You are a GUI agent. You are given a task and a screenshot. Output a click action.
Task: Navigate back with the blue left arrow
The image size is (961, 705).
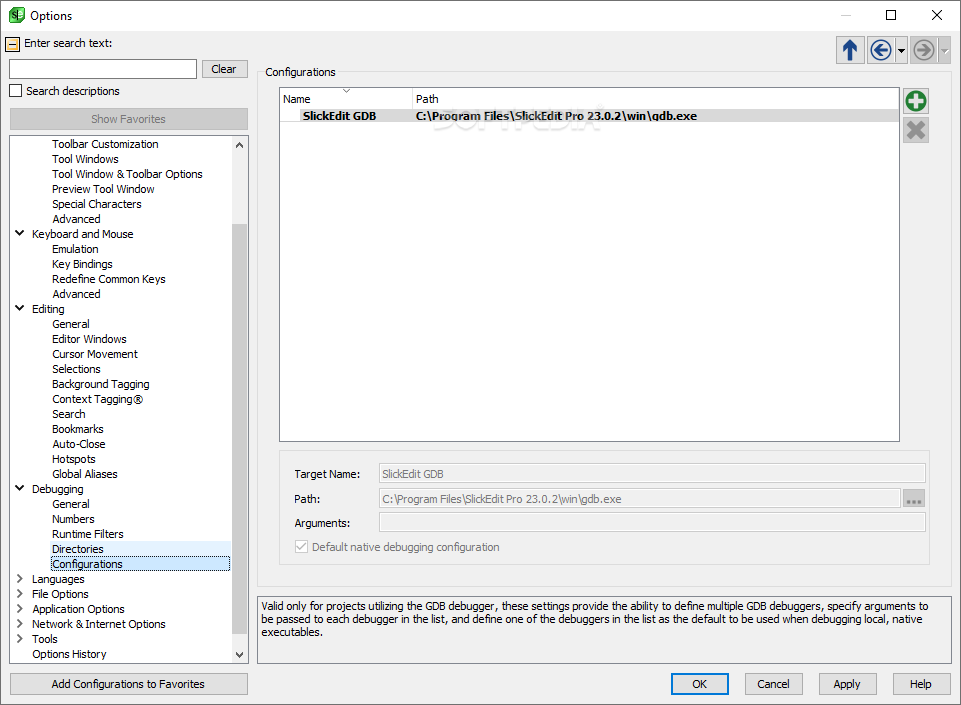point(881,50)
